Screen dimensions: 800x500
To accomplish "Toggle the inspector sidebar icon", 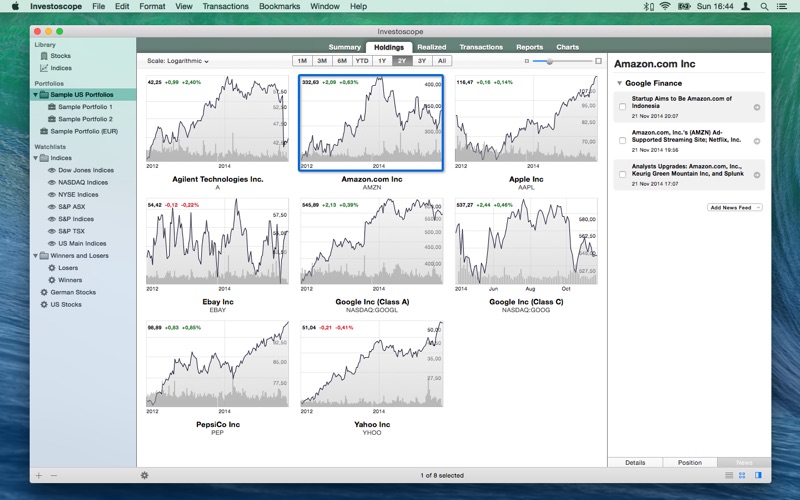I will coord(758,475).
